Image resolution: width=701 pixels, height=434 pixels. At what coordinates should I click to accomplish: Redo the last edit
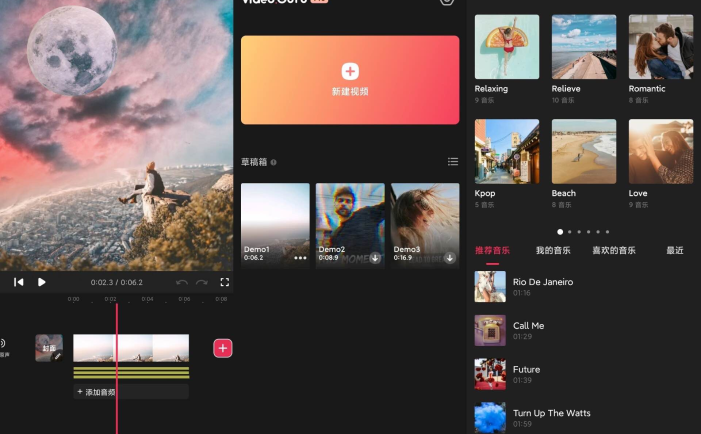[x=202, y=282]
